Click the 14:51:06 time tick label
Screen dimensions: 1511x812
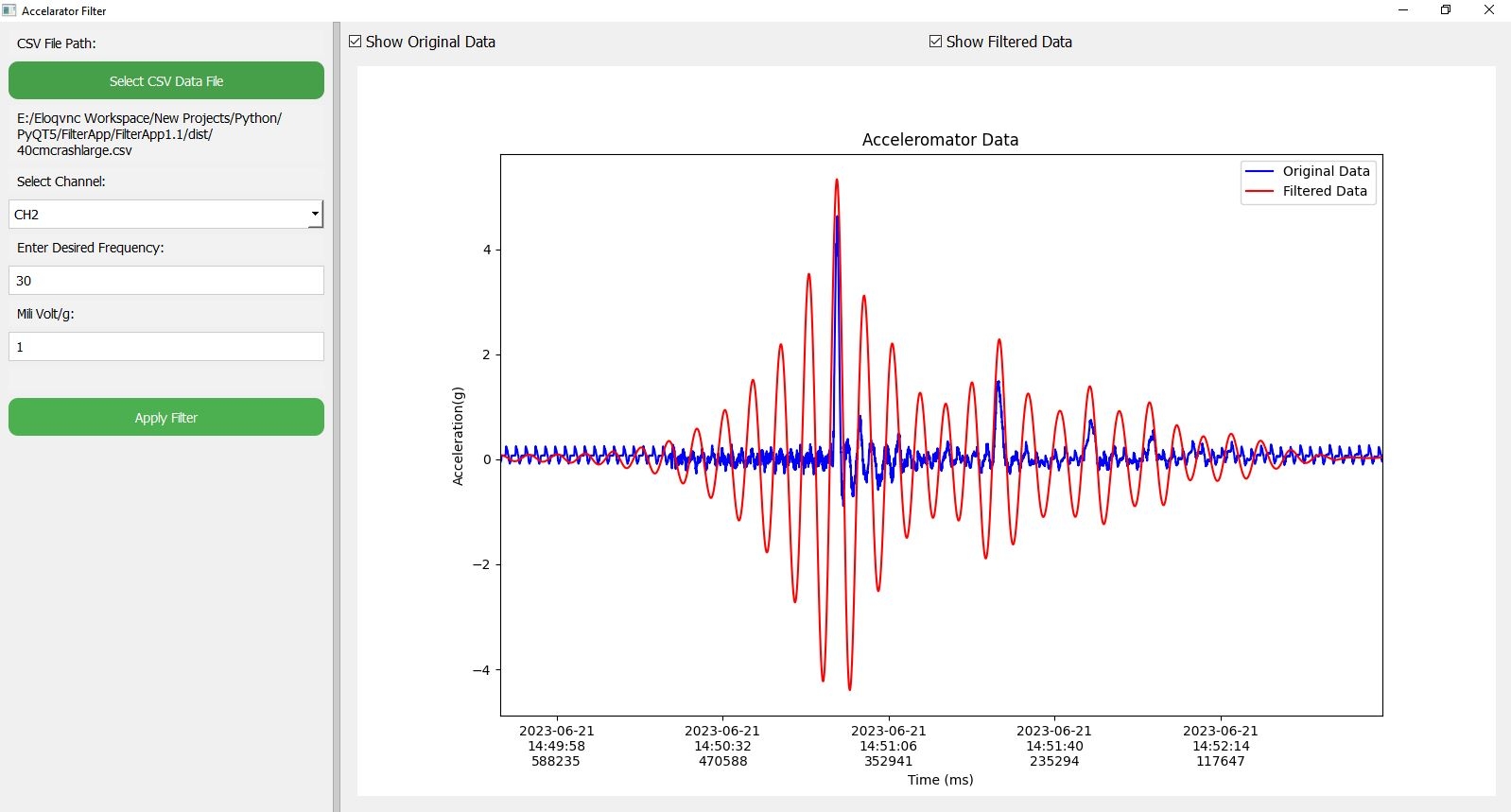pos(888,746)
